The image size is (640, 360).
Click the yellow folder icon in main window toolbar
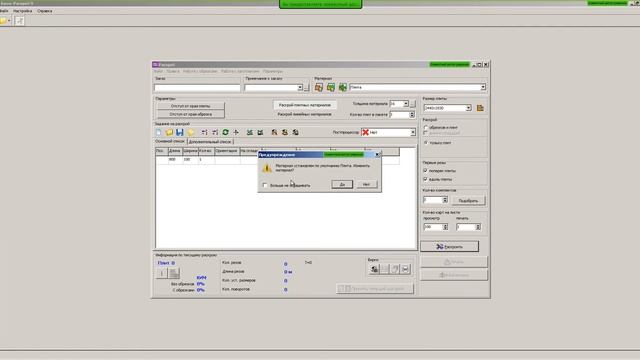click(x=3, y=20)
